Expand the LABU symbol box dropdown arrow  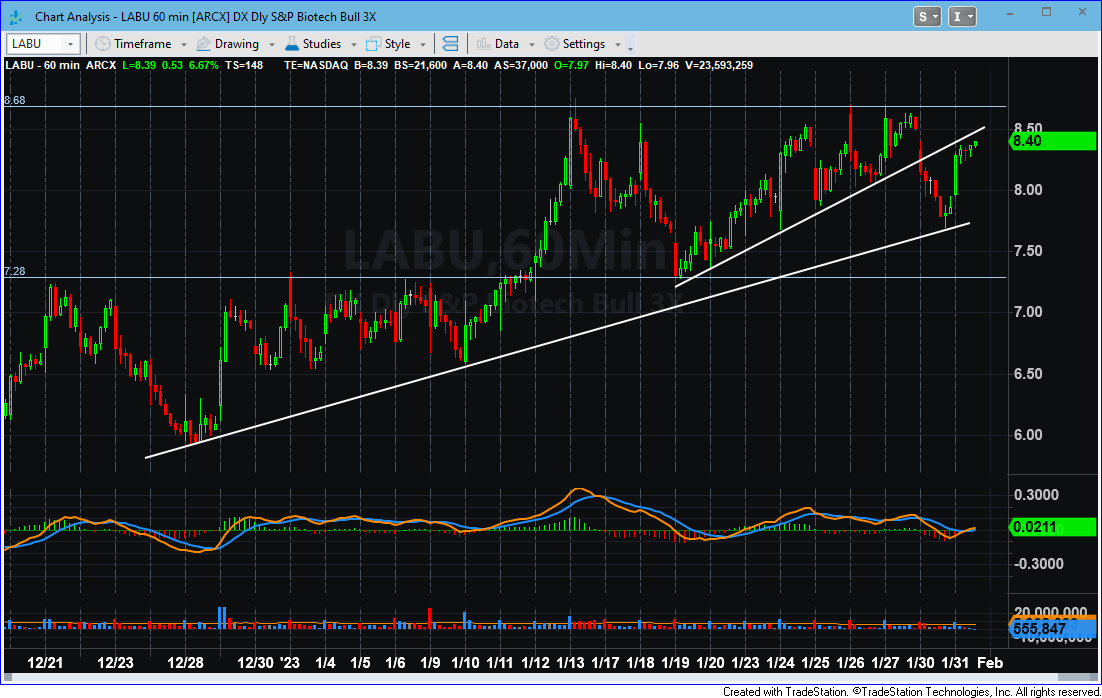70,44
